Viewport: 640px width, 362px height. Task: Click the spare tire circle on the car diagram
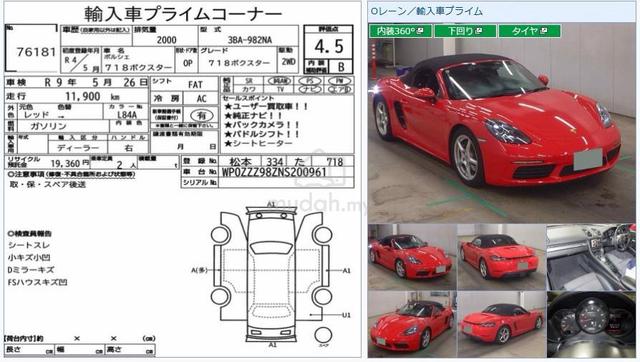(323, 335)
